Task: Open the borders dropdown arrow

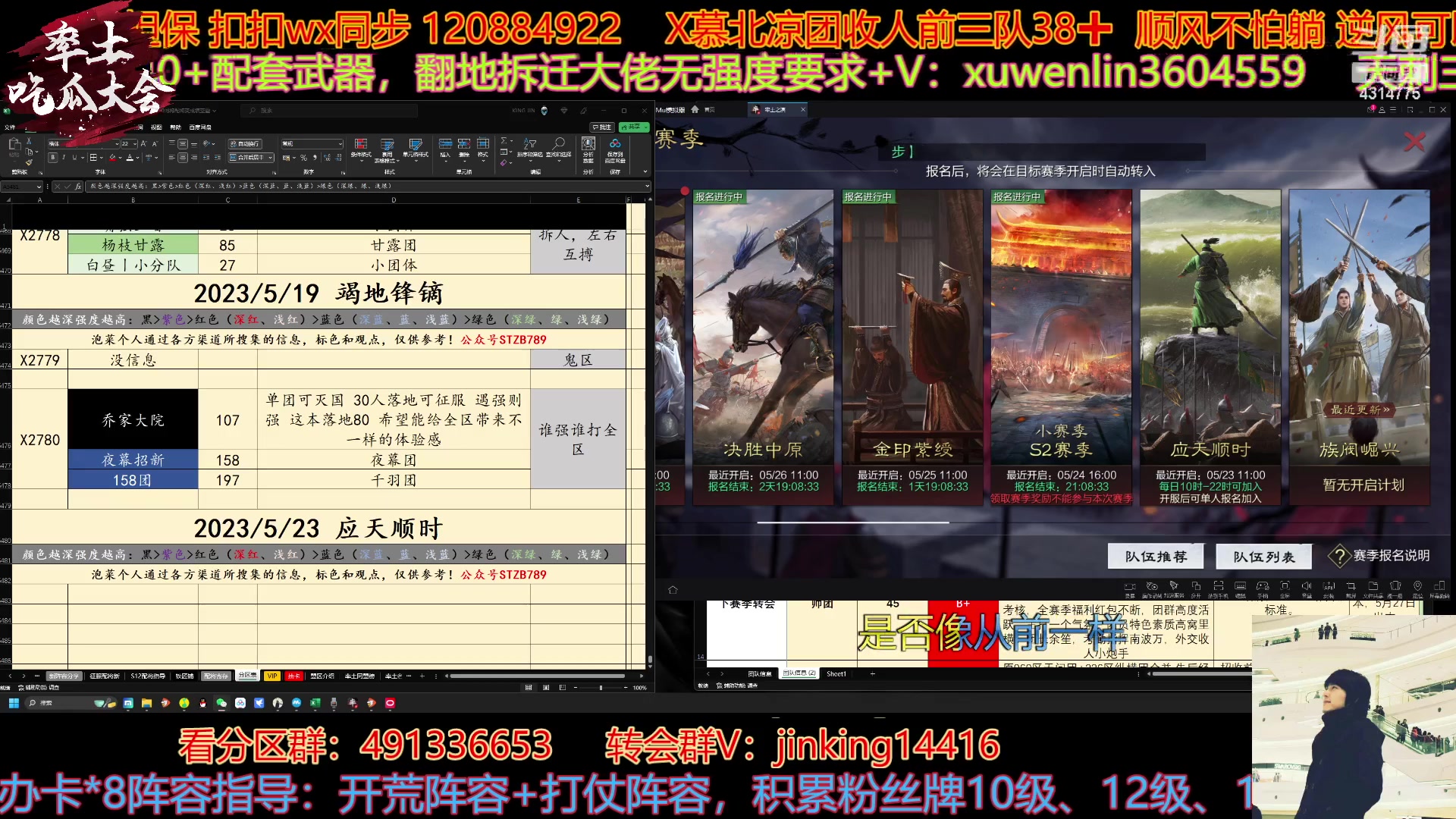Action: click(x=102, y=158)
